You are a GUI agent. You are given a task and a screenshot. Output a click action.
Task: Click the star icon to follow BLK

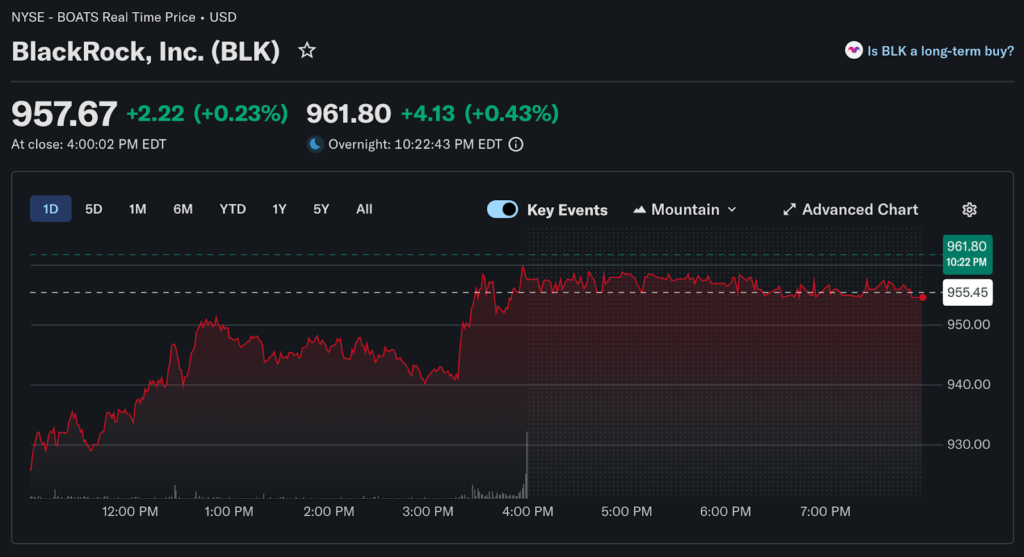307,51
